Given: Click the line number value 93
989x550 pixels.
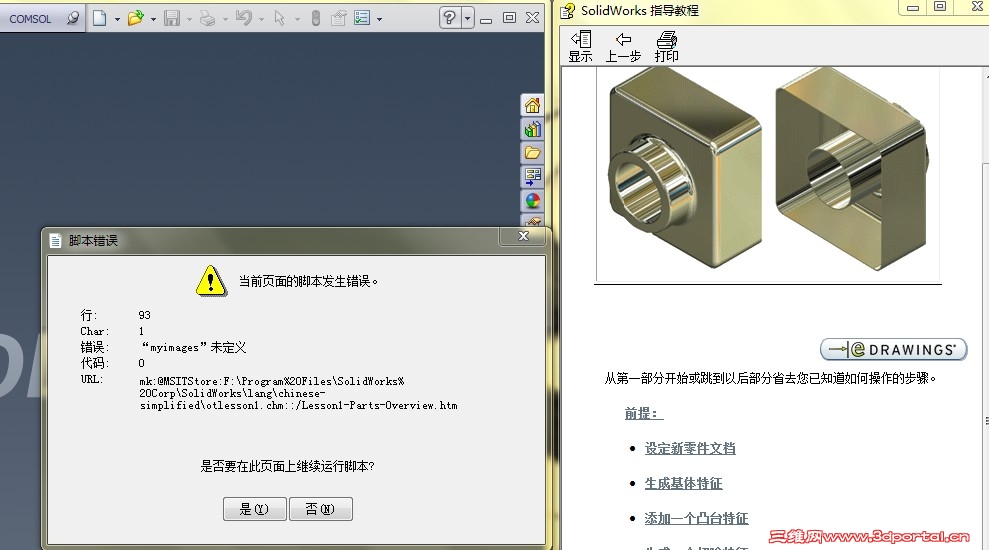Looking at the screenshot, I should 144,315.
